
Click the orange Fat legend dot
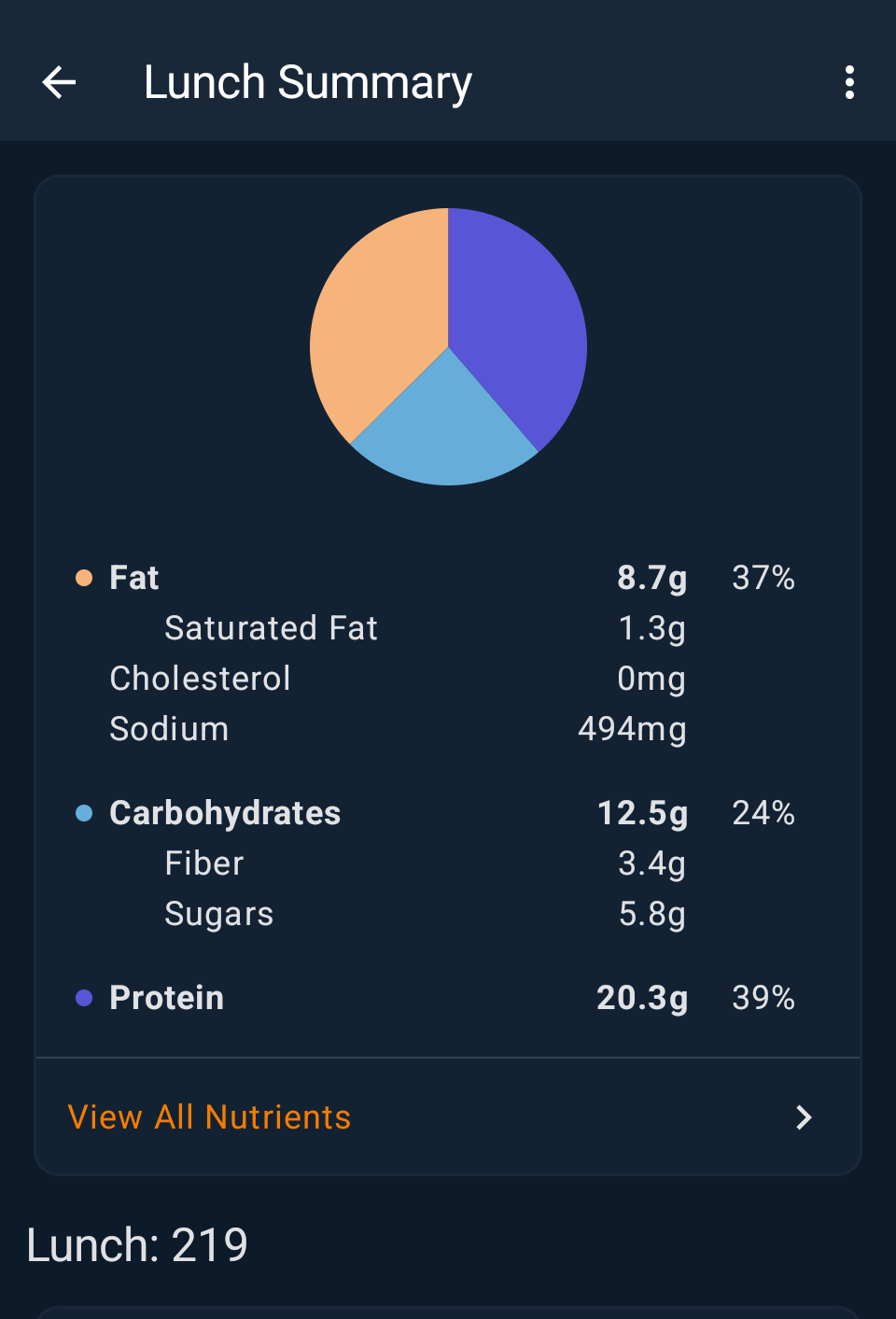(84, 578)
